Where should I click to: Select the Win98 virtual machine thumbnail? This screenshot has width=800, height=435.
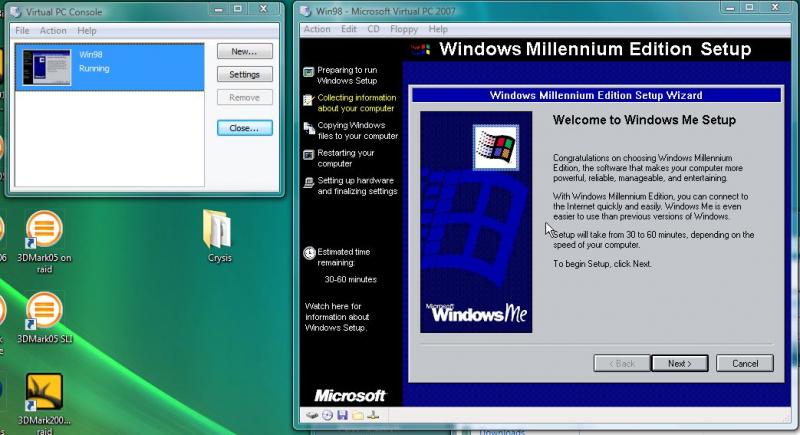click(47, 67)
